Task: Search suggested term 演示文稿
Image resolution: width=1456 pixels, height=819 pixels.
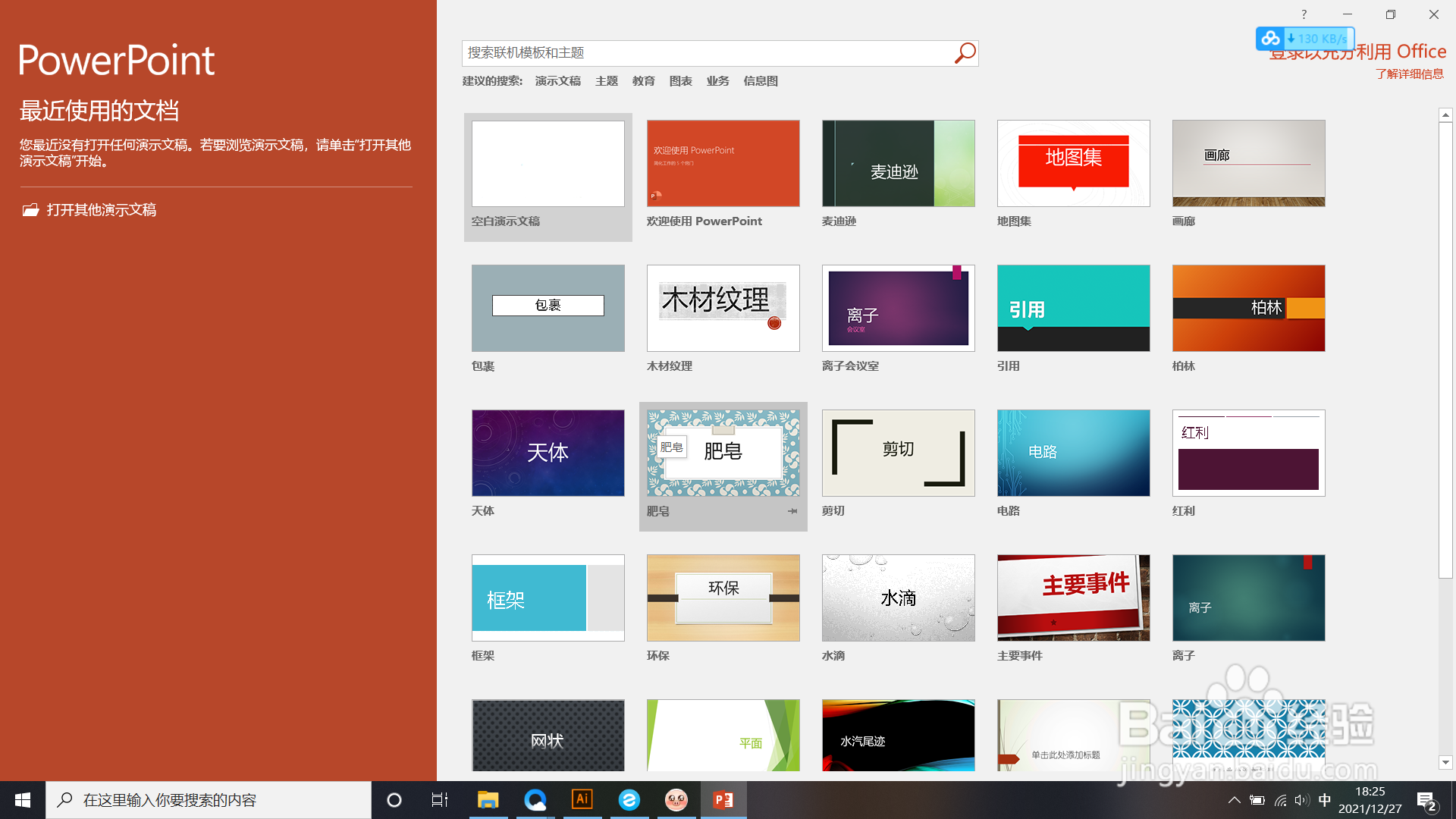Action: (558, 81)
